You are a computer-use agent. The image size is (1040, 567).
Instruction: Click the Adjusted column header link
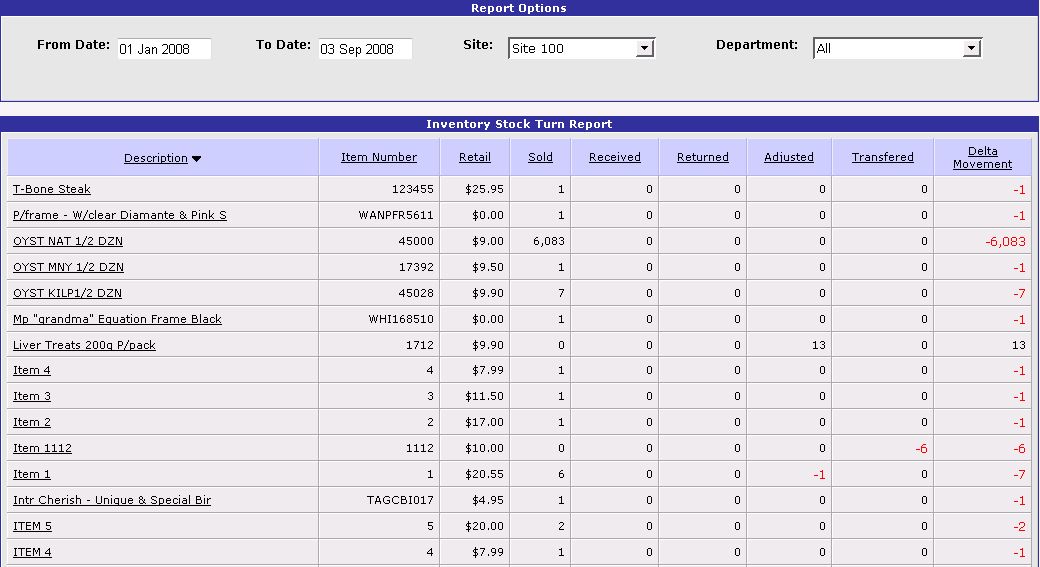click(x=788, y=158)
